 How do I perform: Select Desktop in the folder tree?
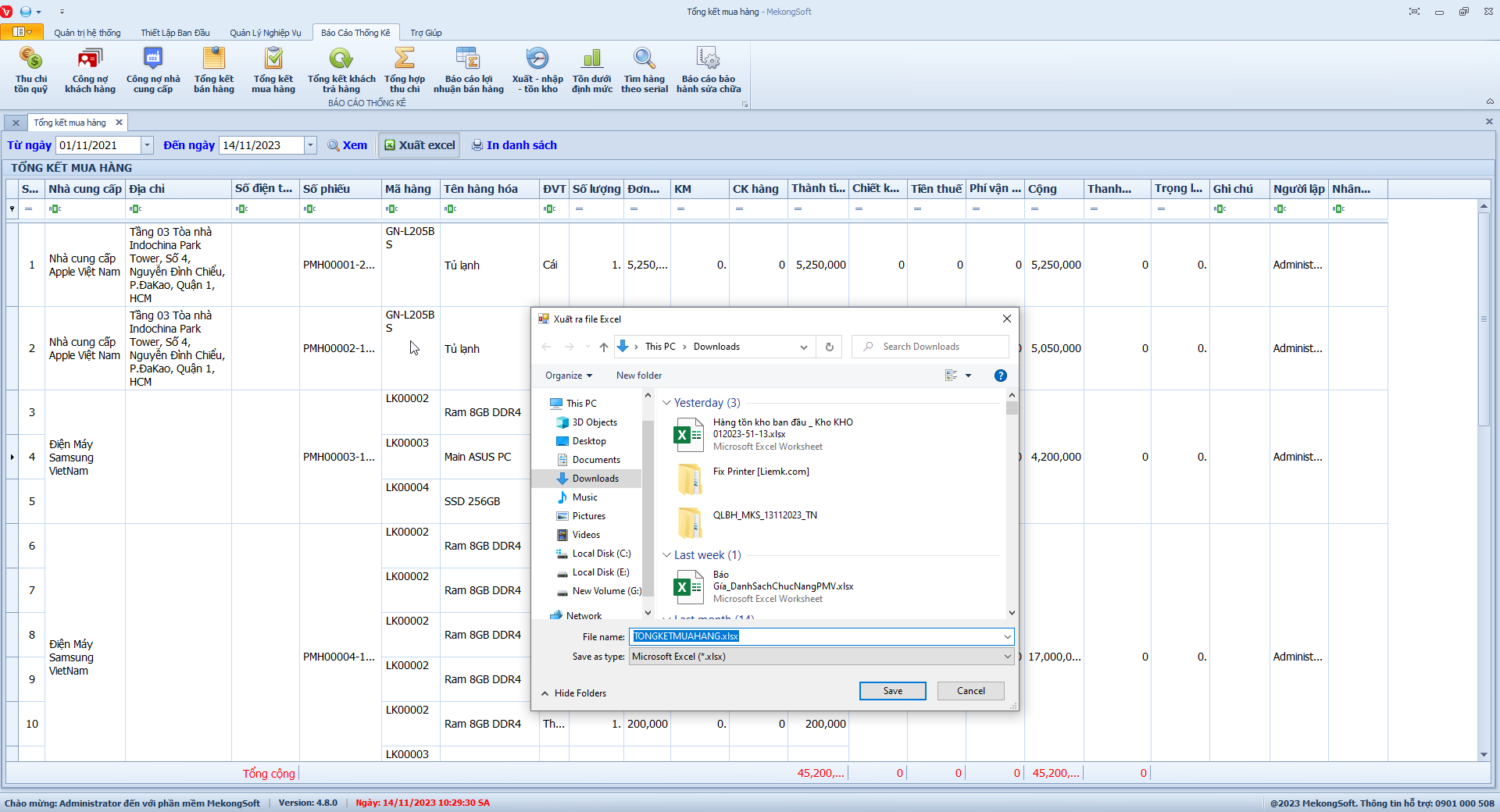(x=588, y=441)
